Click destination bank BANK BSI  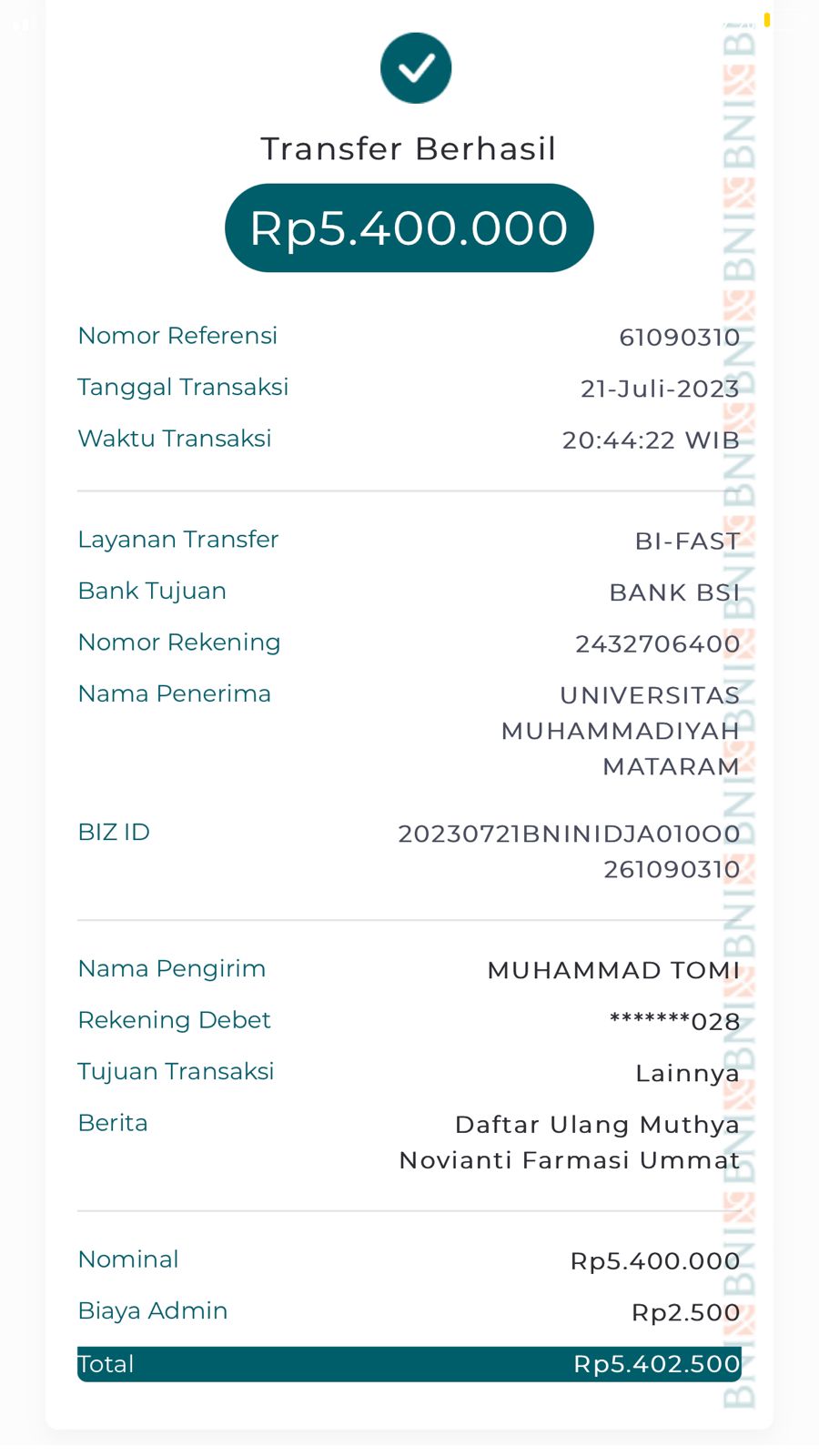pos(674,592)
